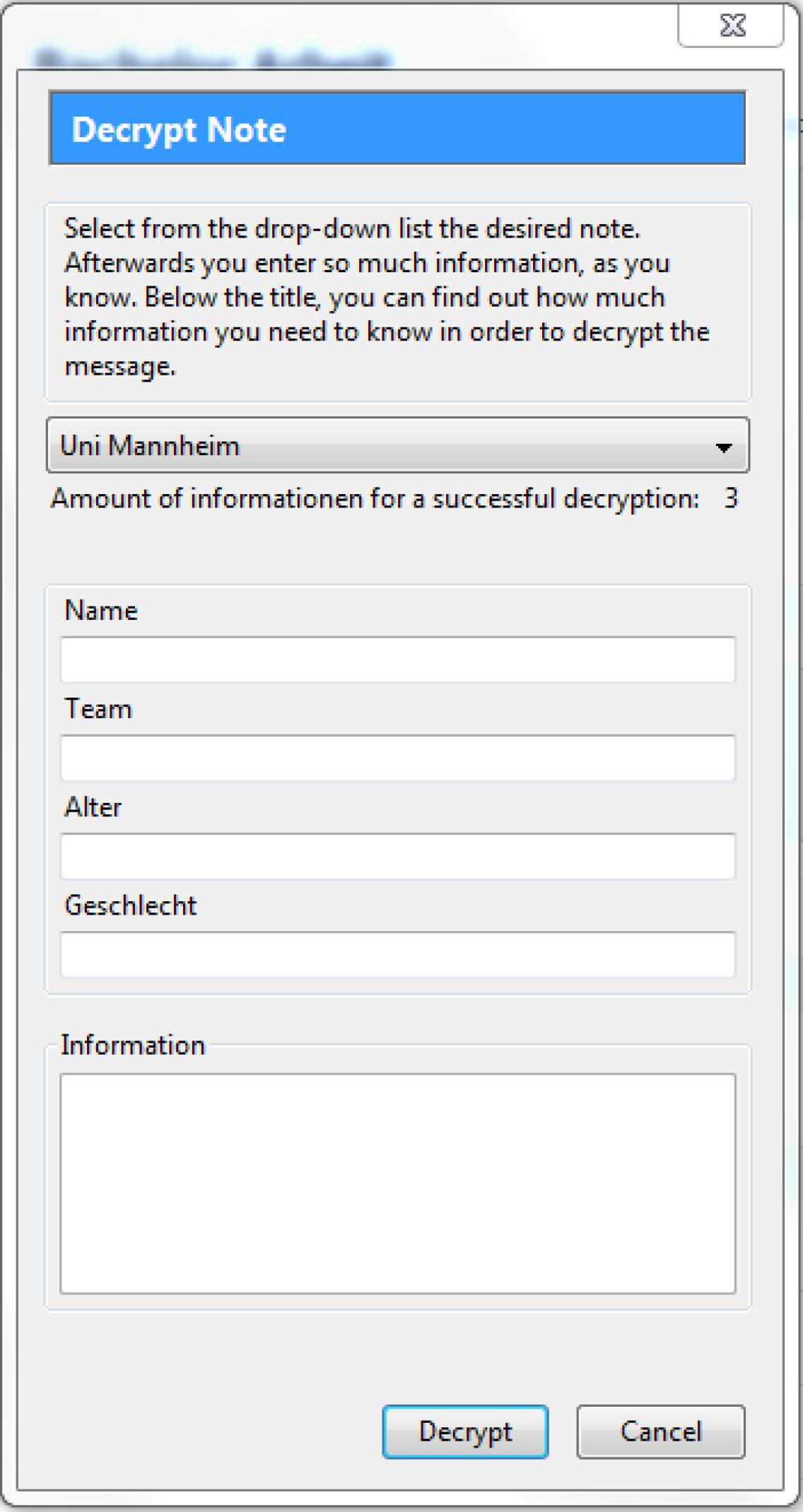Click the Alter field label

pyautogui.click(x=93, y=807)
